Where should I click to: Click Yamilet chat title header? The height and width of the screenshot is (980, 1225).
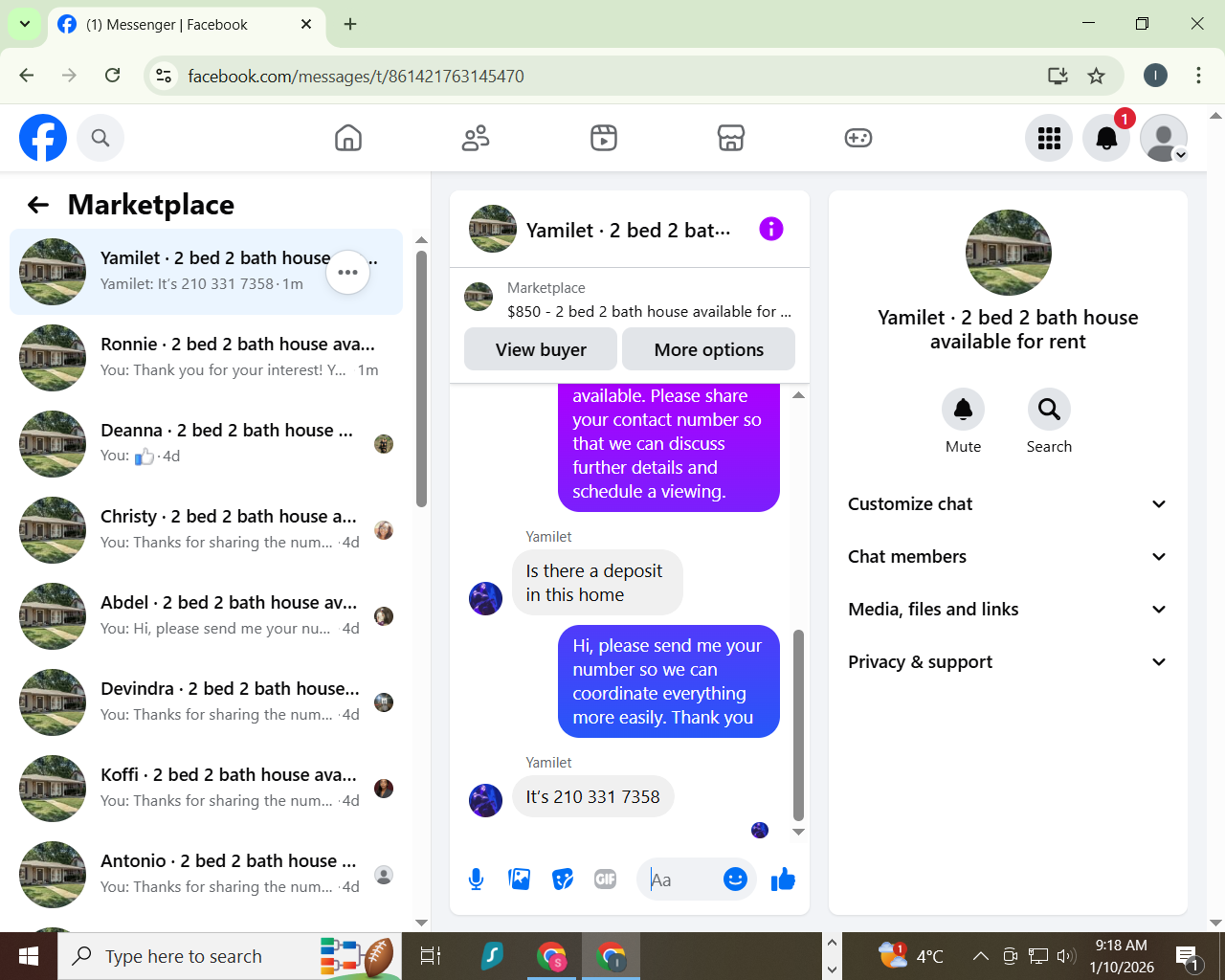pos(628,230)
